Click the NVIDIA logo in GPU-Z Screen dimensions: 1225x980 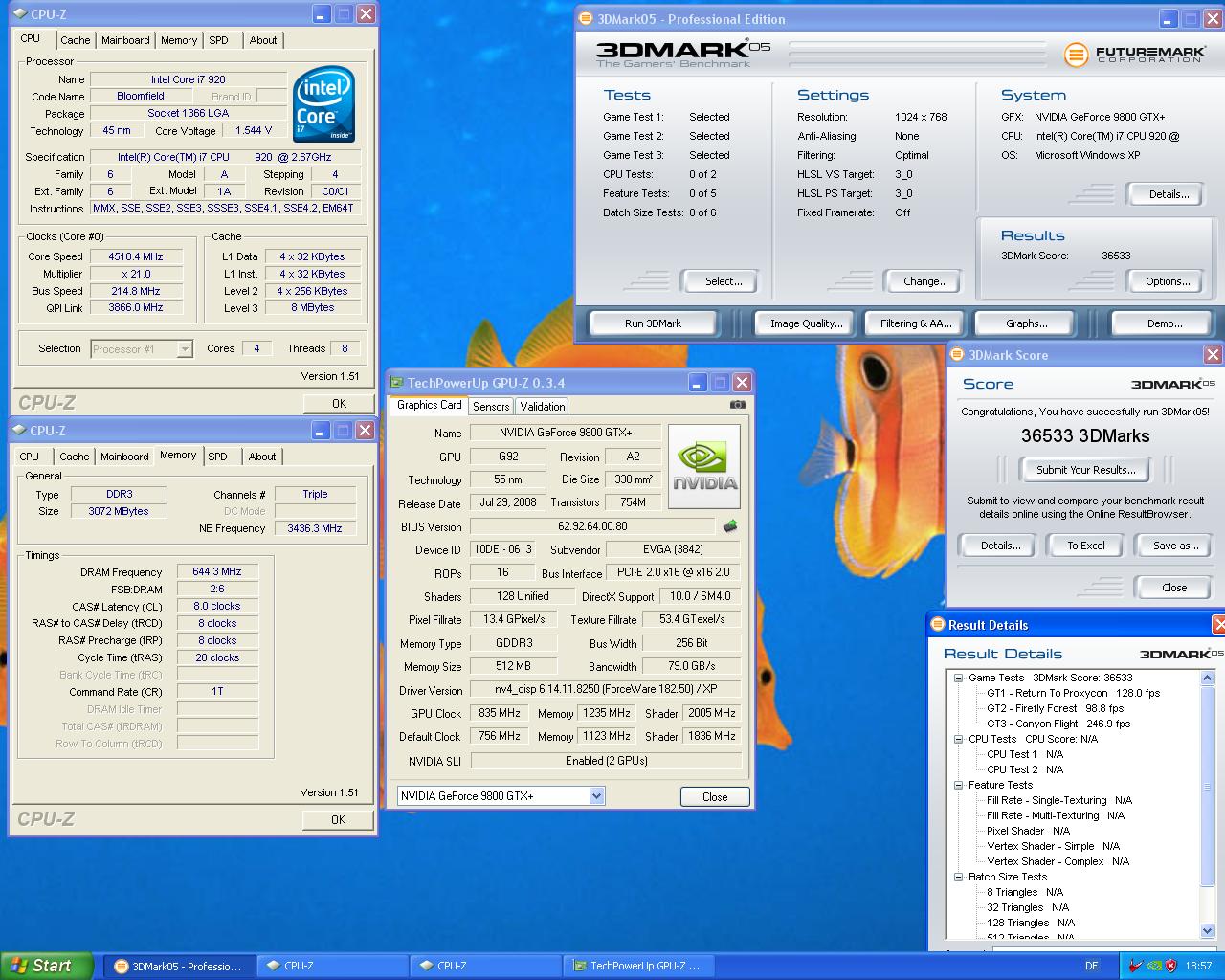click(703, 466)
